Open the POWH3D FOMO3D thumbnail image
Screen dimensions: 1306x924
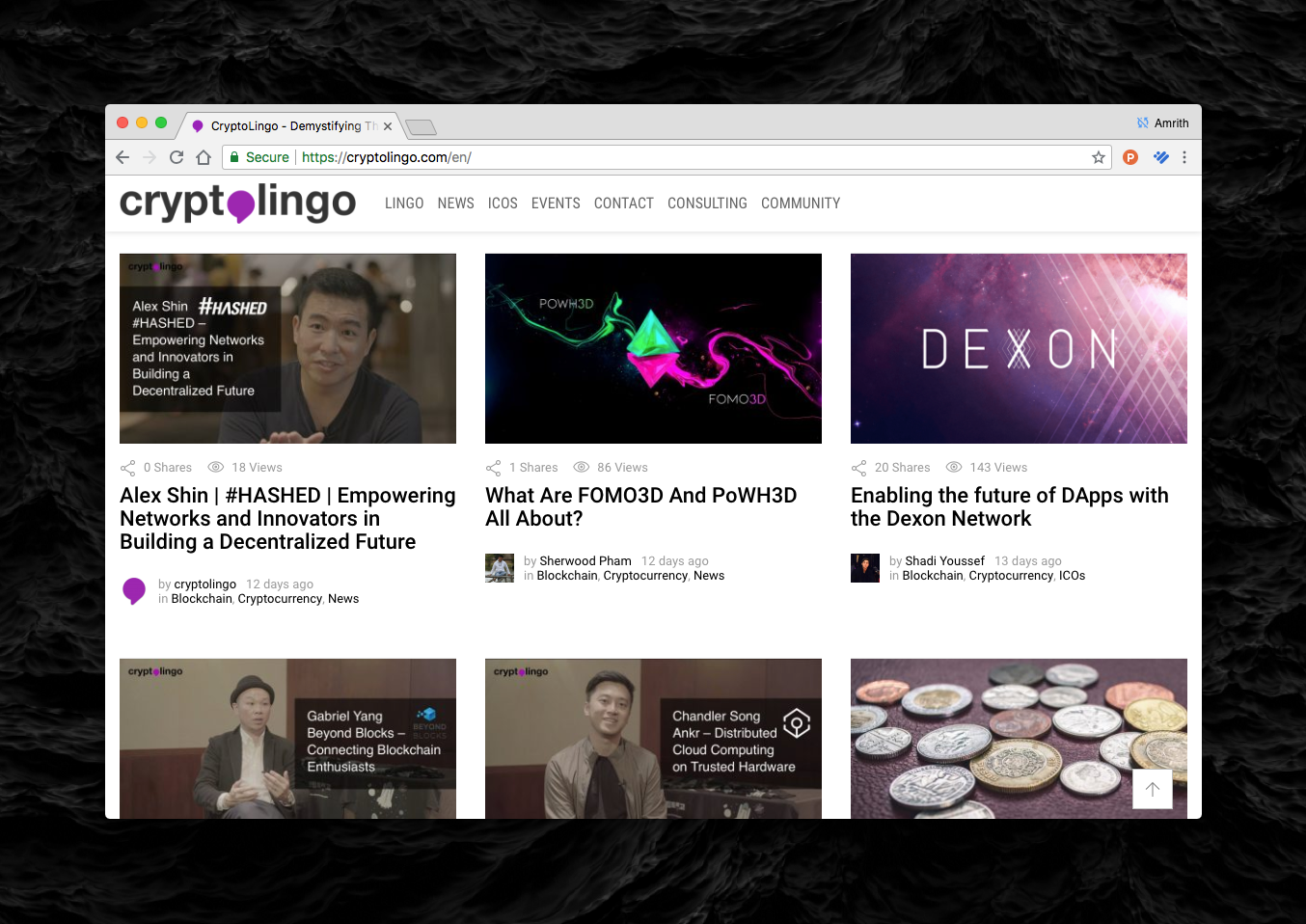tap(653, 348)
